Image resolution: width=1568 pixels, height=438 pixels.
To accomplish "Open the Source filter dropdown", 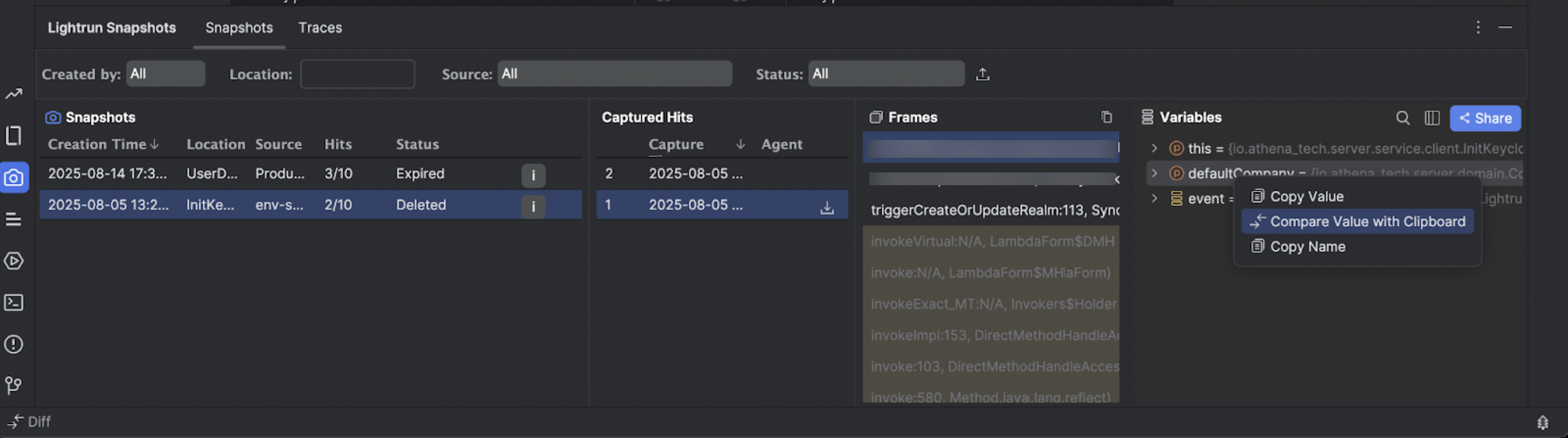I will [614, 73].
